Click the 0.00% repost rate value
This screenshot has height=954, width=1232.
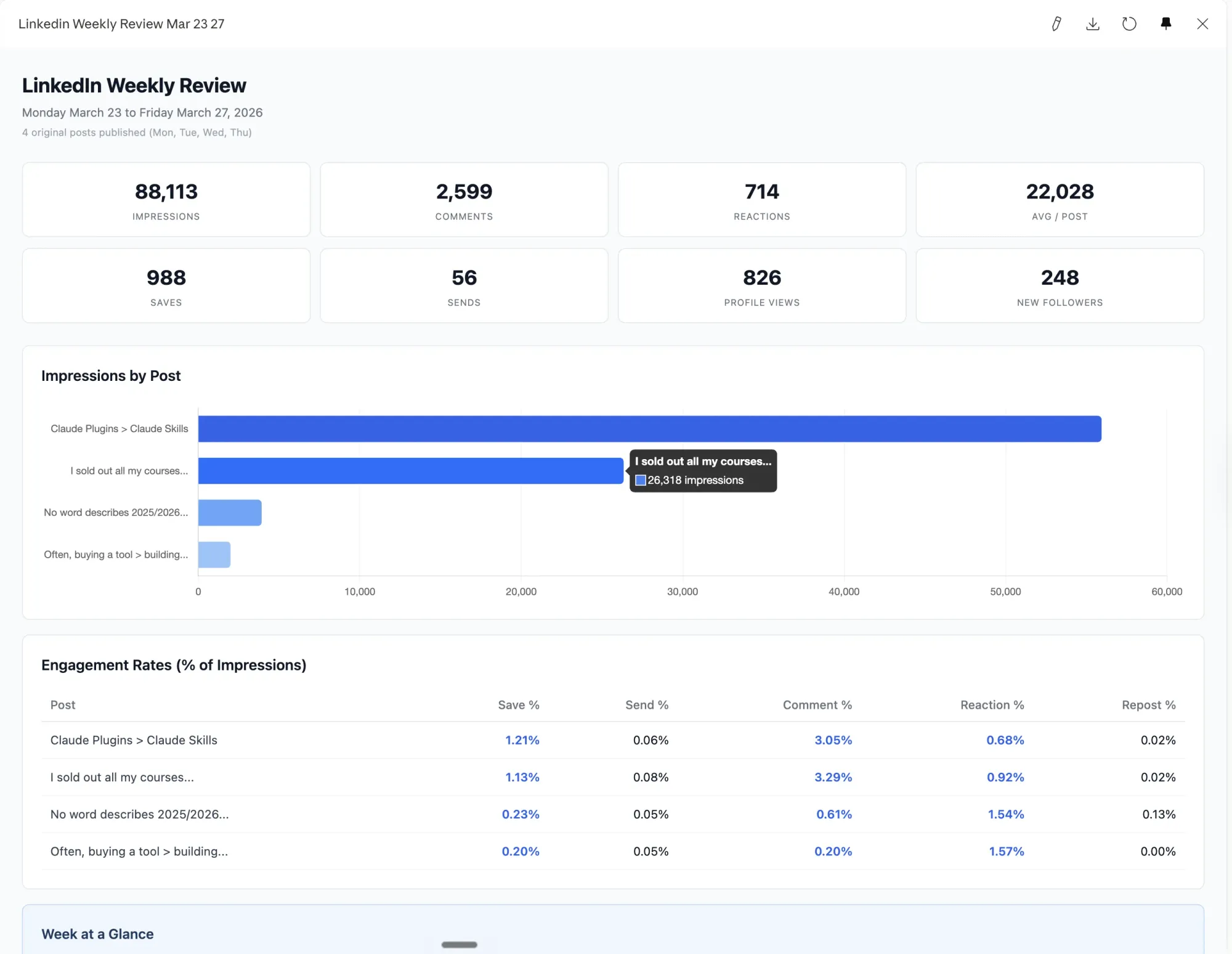pos(1158,851)
